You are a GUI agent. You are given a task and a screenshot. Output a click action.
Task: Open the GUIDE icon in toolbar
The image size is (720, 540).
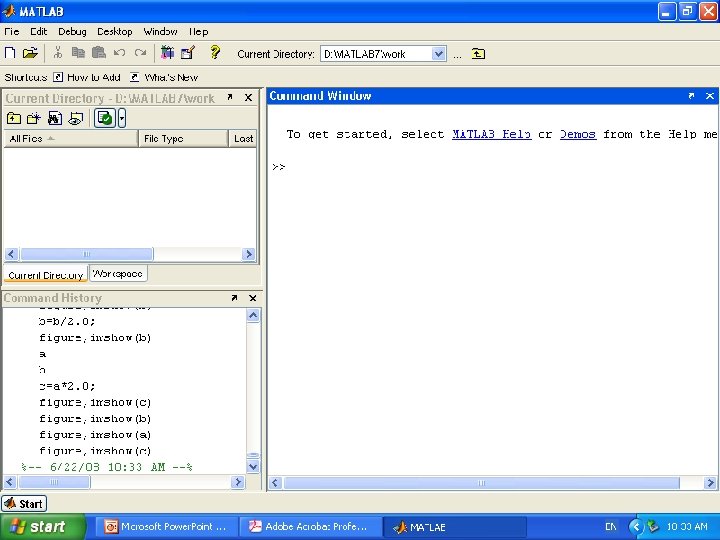188,53
